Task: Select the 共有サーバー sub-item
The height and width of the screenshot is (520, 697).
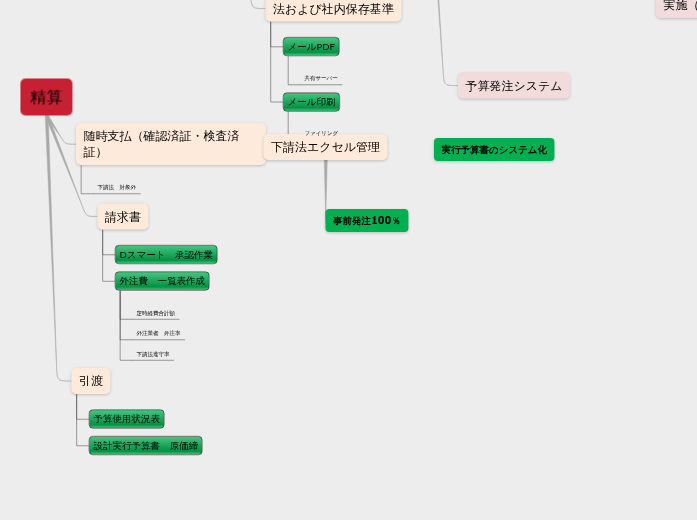Action: click(321, 78)
